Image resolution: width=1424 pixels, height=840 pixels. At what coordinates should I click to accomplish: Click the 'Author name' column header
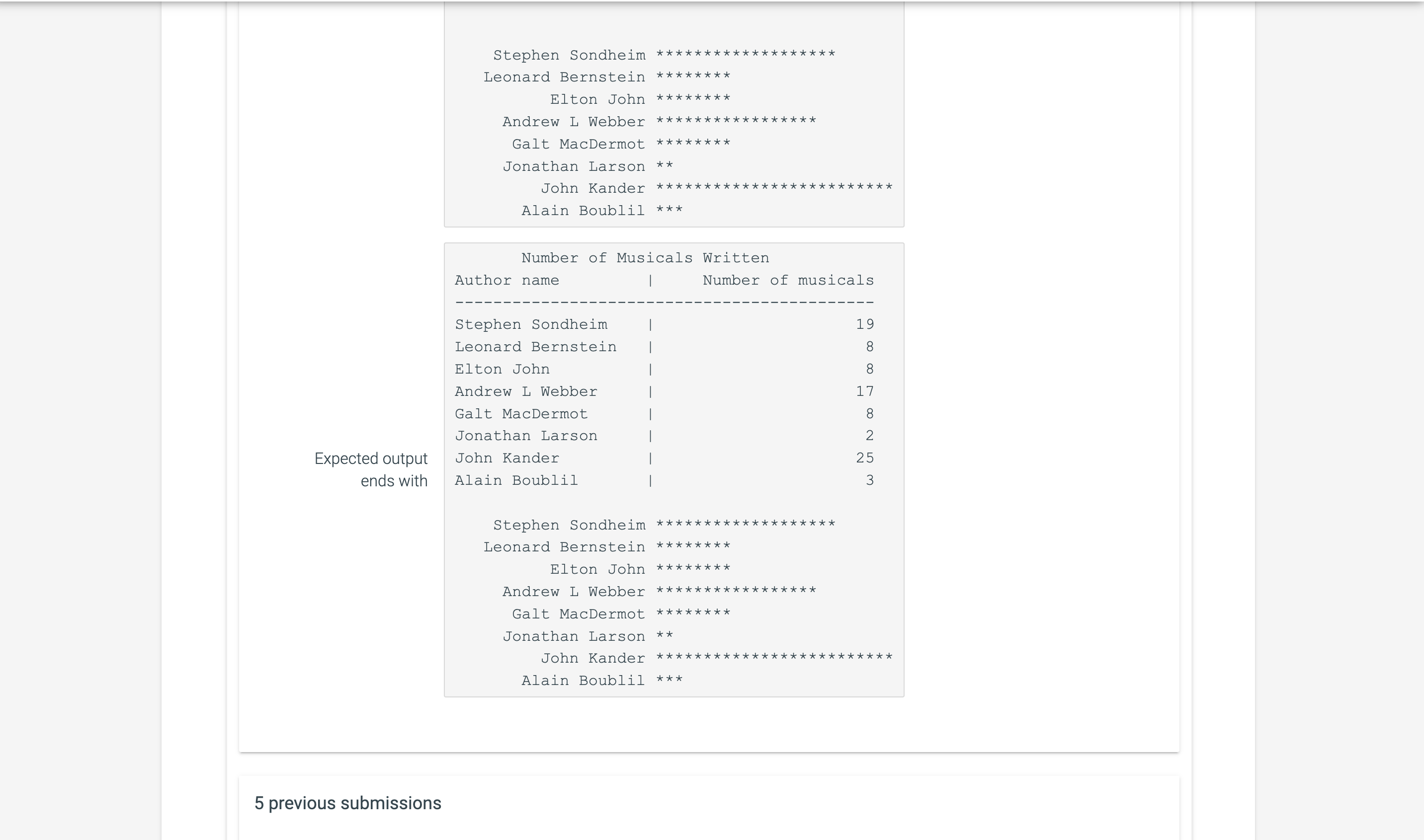(507, 280)
